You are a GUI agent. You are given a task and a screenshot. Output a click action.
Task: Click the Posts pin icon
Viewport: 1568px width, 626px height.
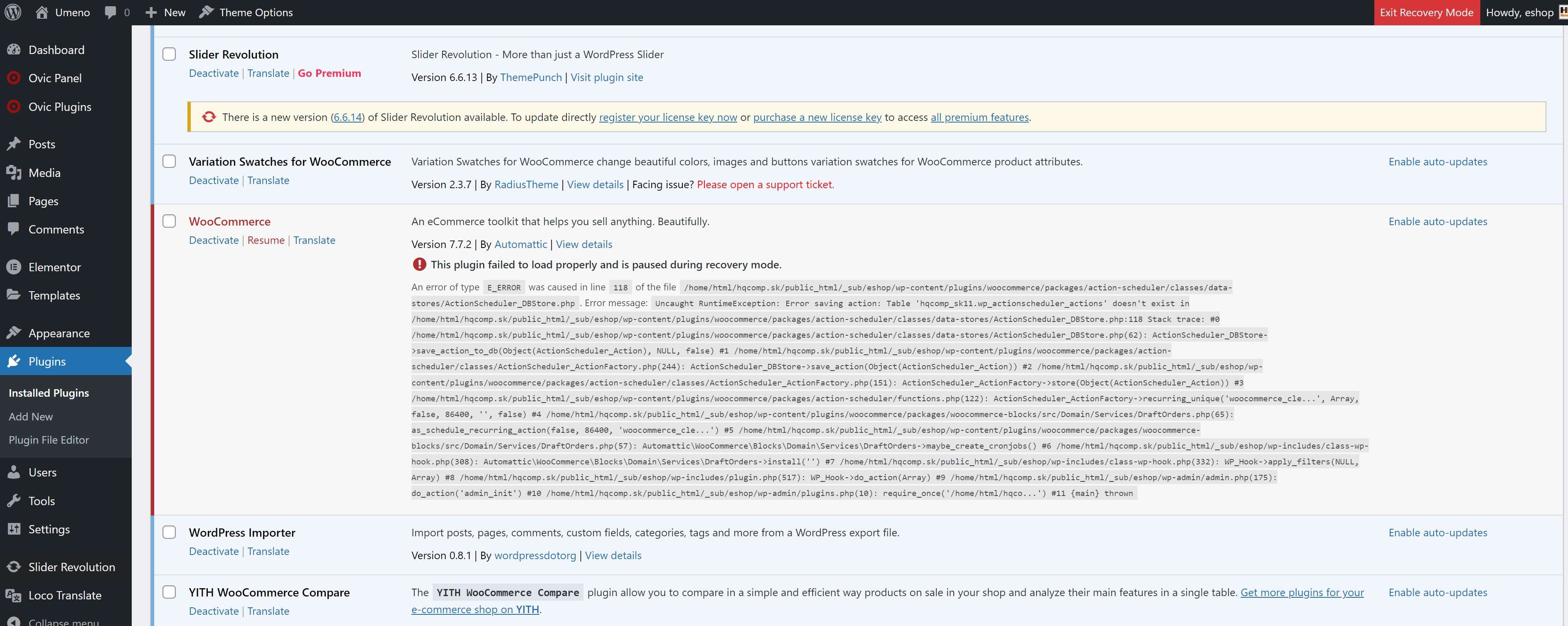(x=14, y=144)
